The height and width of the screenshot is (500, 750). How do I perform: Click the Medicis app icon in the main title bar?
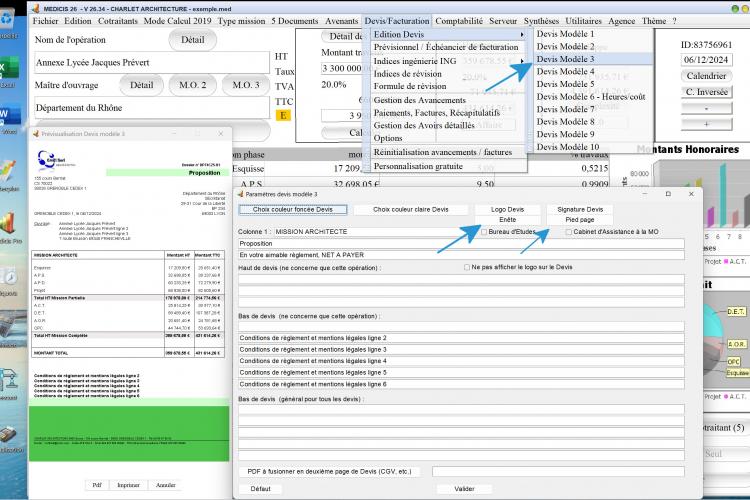tap(35, 8)
